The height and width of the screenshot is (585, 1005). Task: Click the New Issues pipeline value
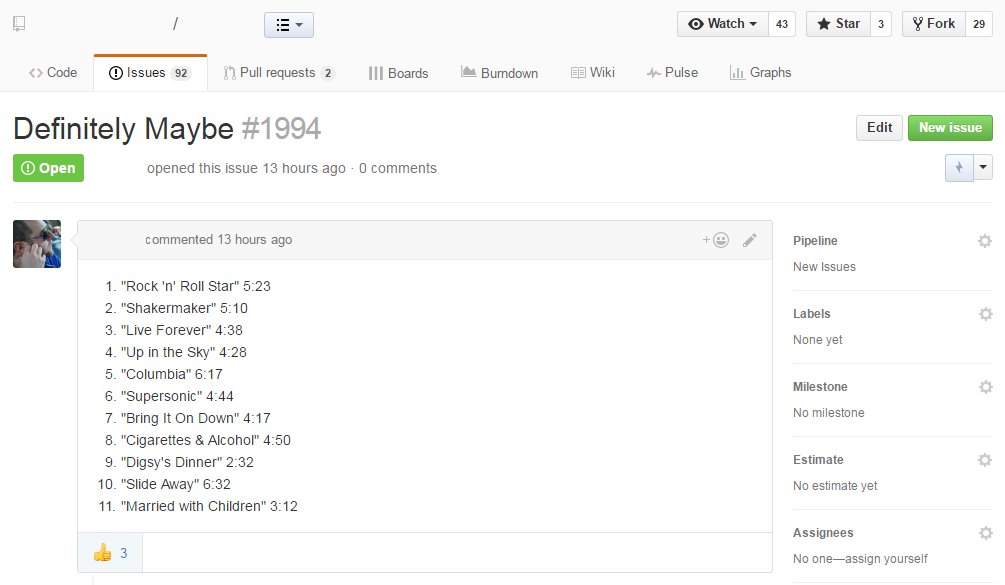[x=824, y=267]
